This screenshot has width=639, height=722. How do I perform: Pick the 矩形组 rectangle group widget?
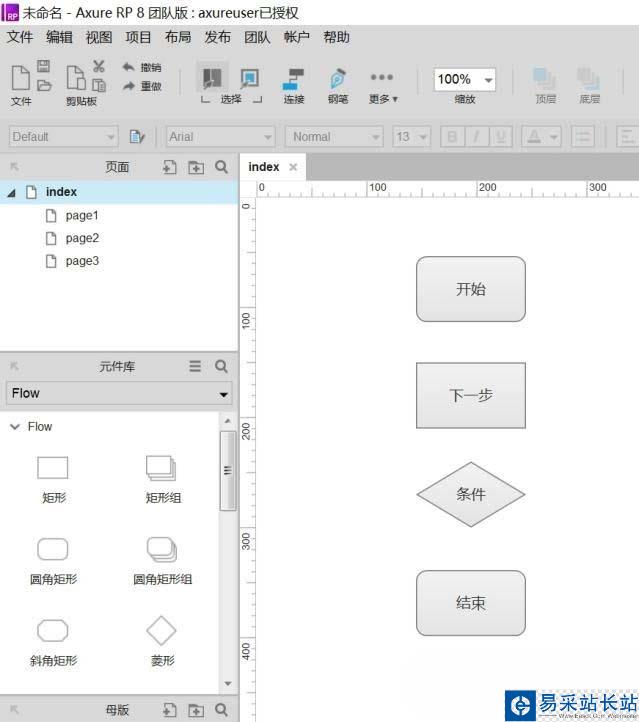(x=162, y=479)
